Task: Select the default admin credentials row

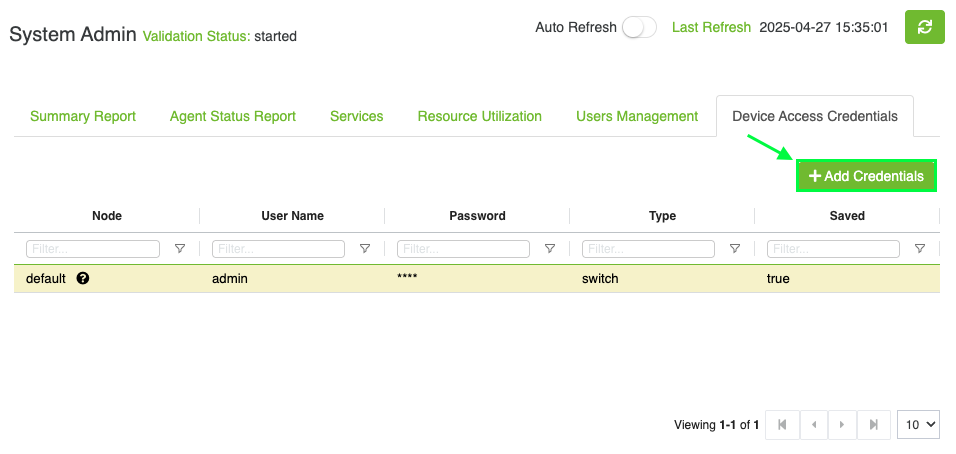Action: click(x=477, y=279)
